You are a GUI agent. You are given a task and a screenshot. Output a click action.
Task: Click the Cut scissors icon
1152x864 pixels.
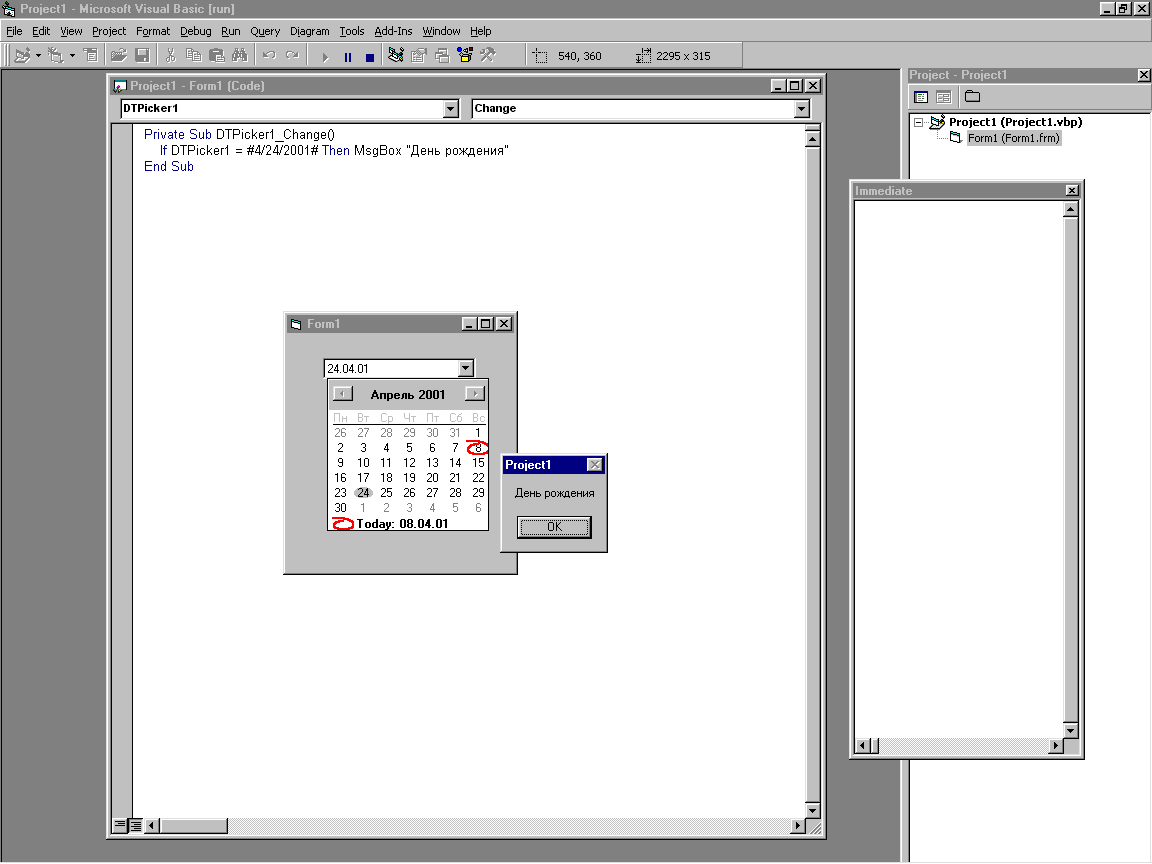click(x=170, y=56)
